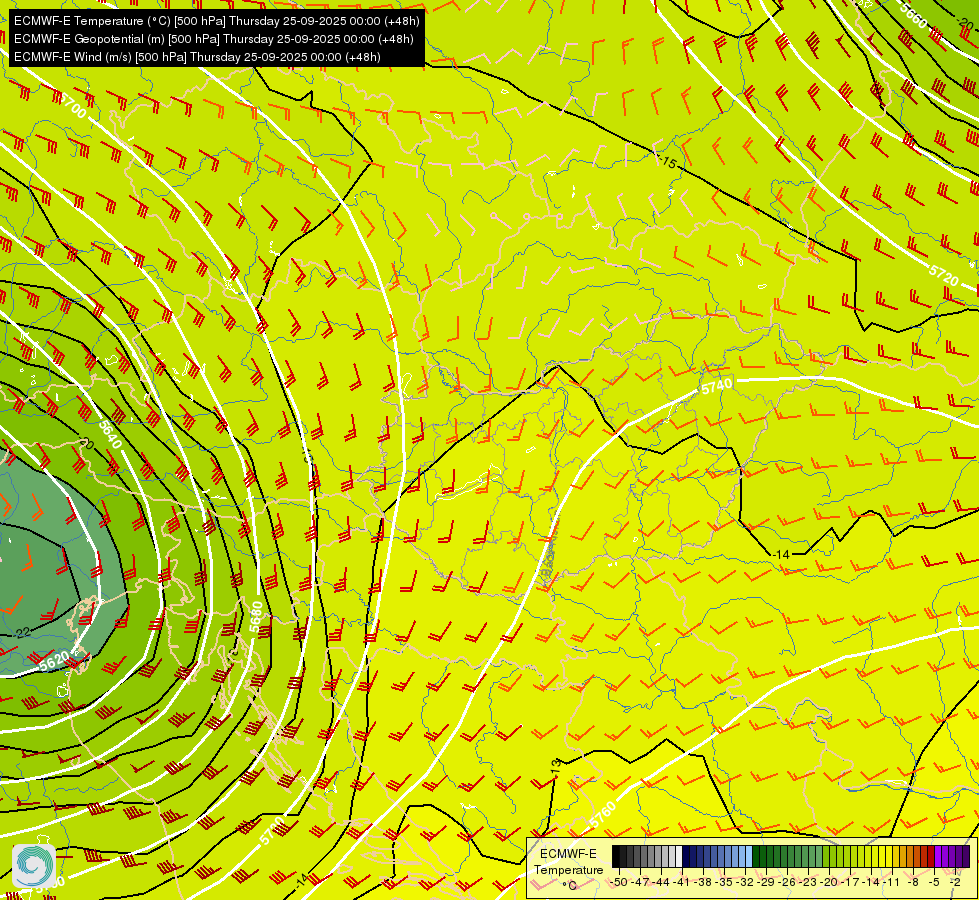Select the ECMWF-E Wind 500 hPa title line
Image resolution: width=979 pixels, height=900 pixels.
point(197,57)
